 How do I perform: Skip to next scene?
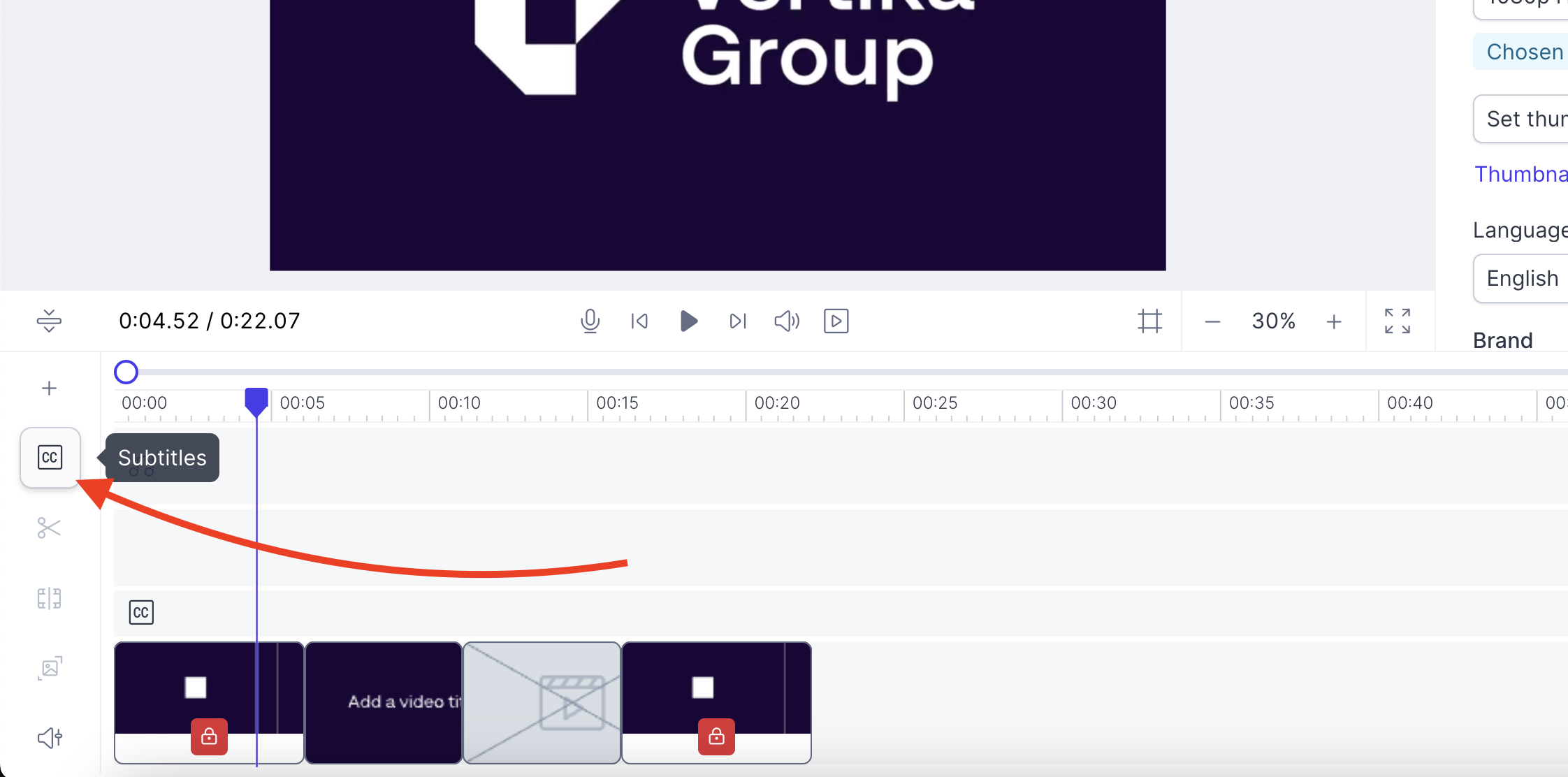(x=738, y=321)
